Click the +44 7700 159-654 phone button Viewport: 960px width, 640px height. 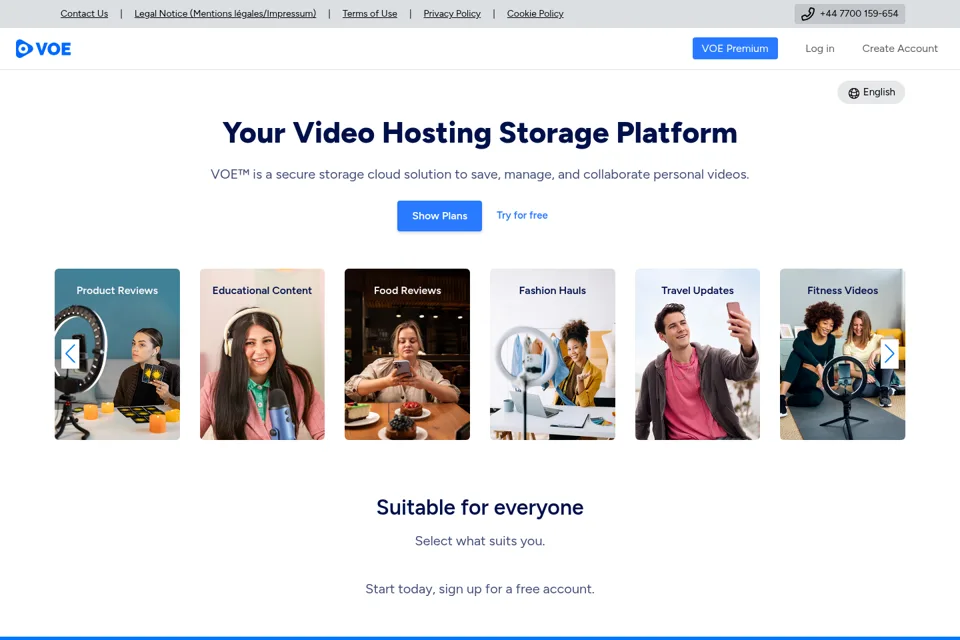[x=849, y=13]
